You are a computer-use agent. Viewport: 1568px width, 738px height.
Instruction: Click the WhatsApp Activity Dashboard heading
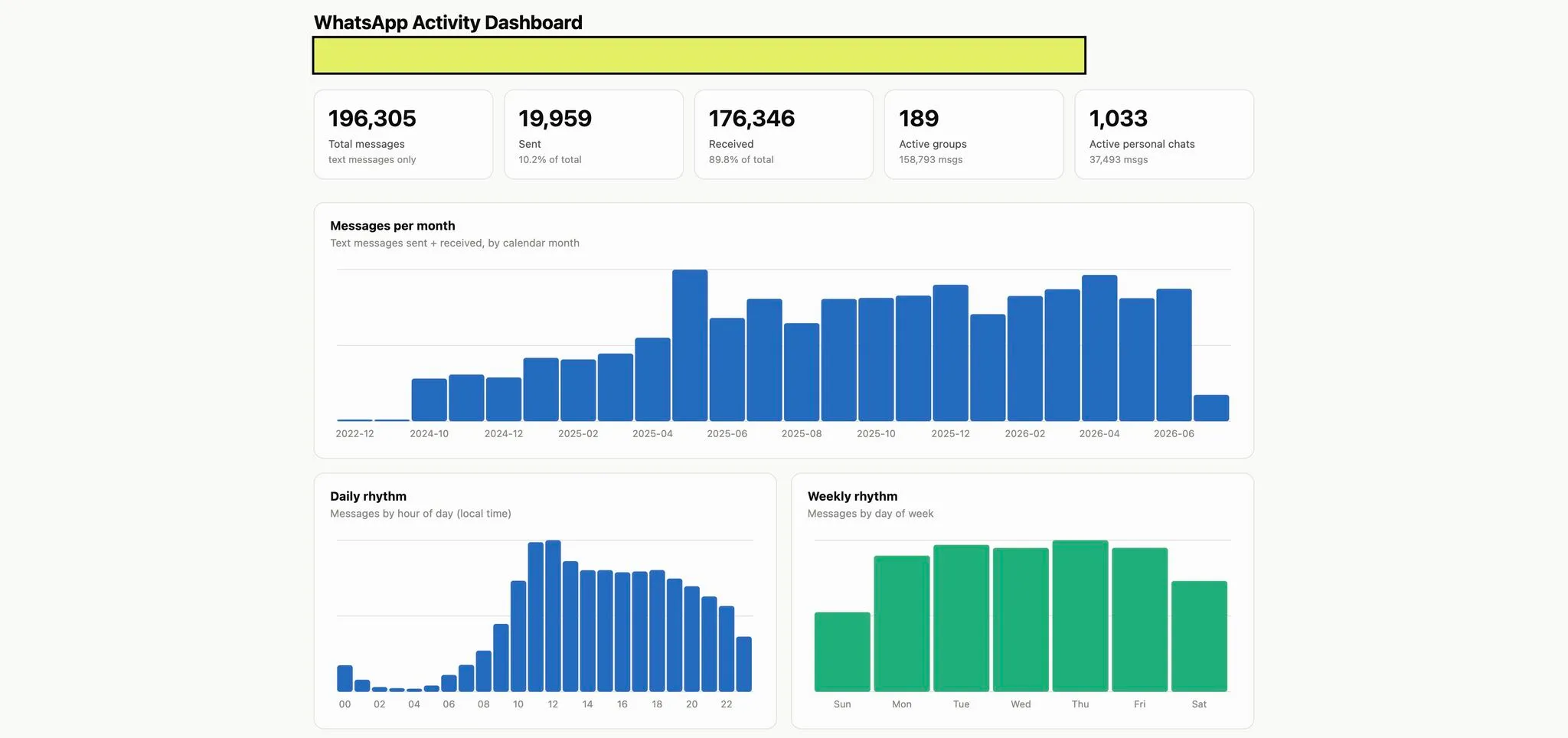pyautogui.click(x=448, y=22)
